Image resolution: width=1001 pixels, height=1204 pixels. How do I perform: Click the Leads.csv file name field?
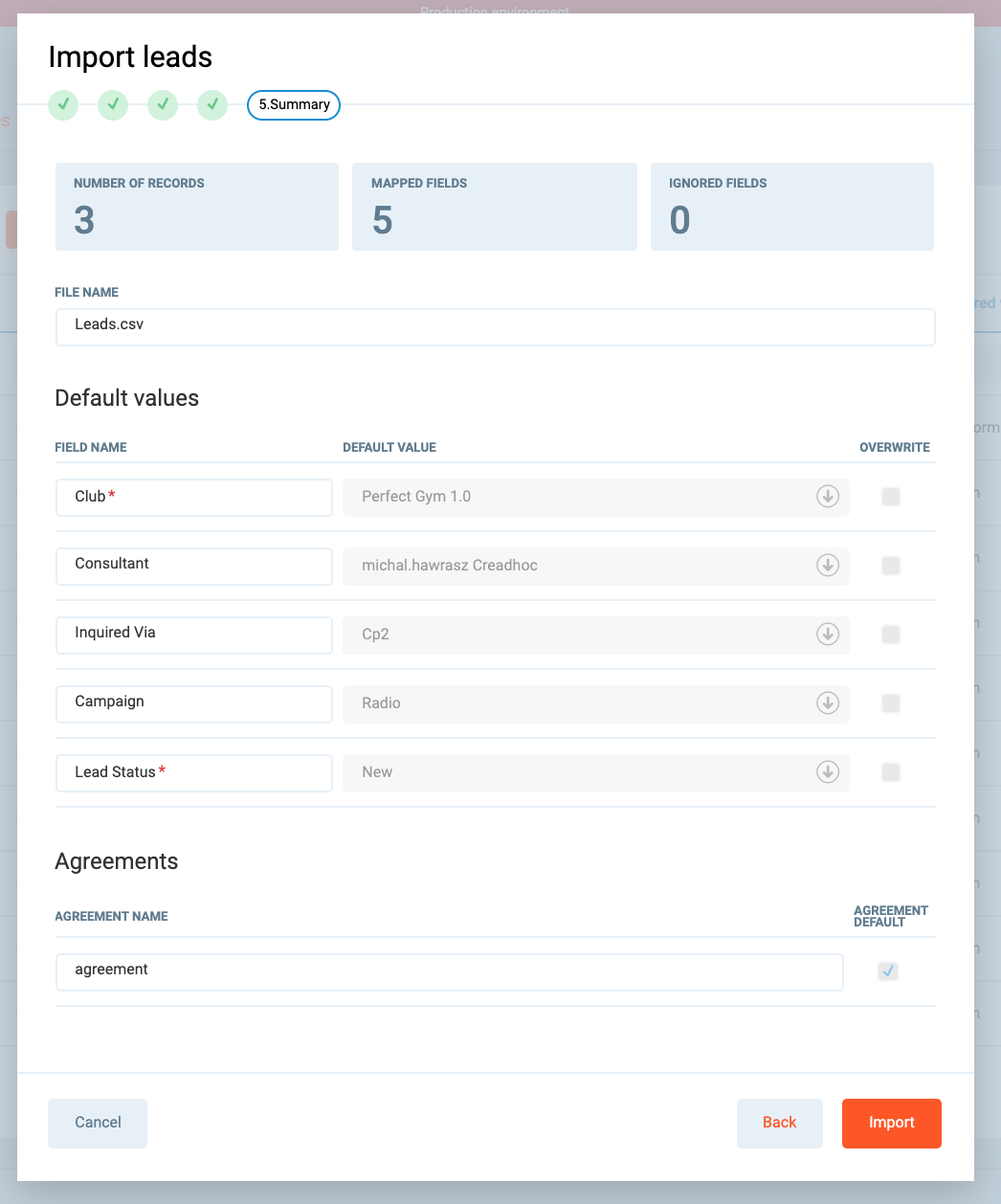tap(495, 326)
